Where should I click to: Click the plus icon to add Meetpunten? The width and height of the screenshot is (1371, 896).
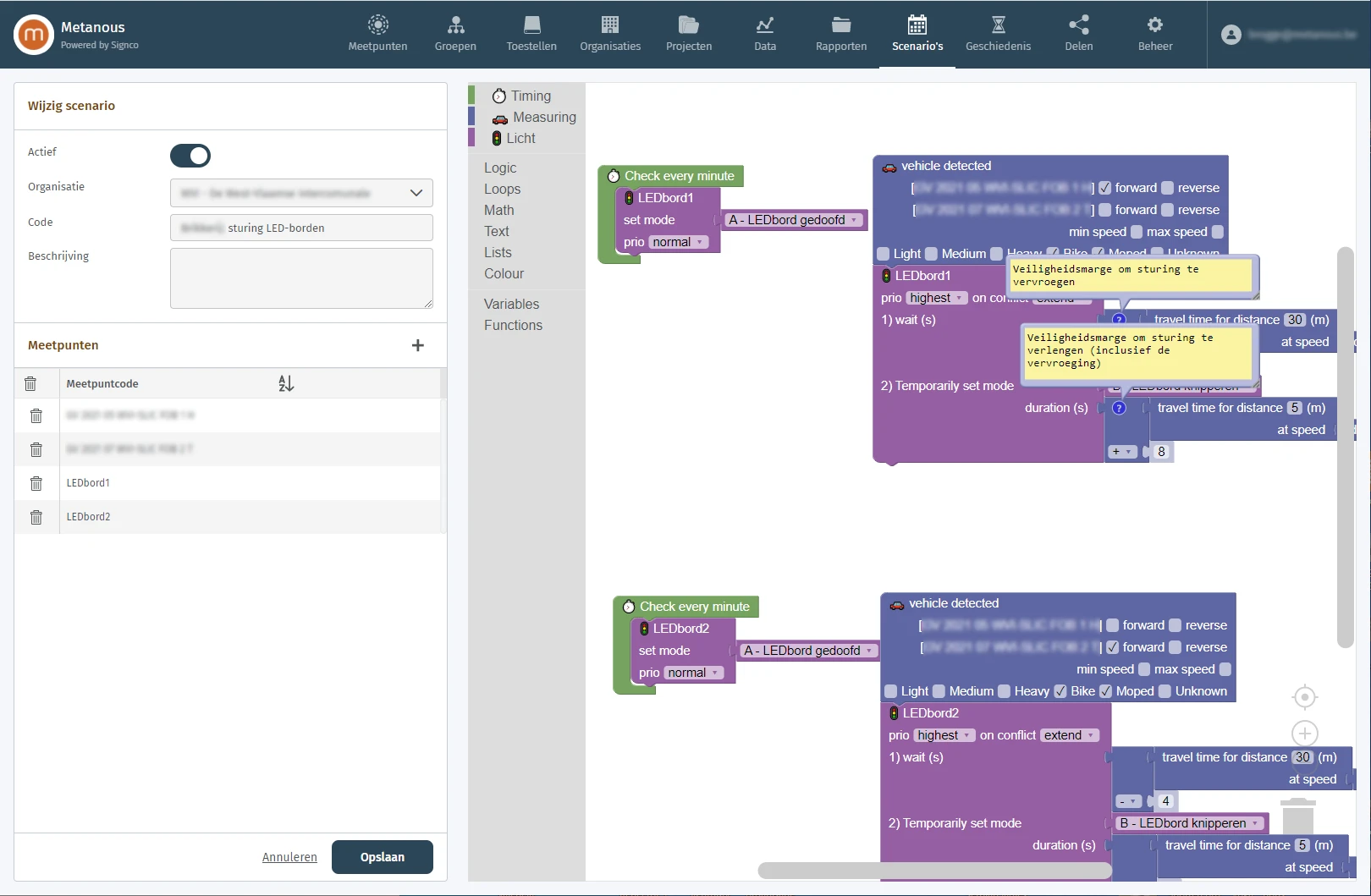point(417,345)
